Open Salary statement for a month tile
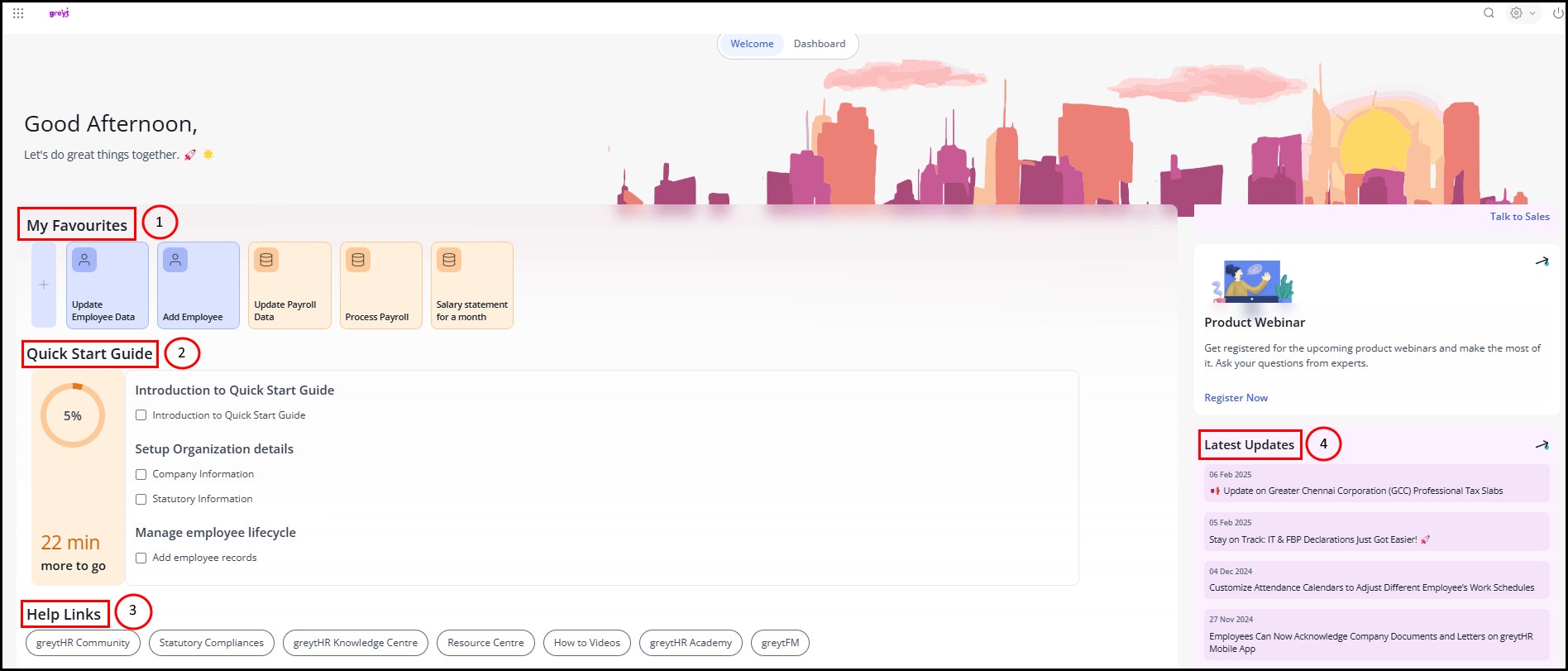1568x671 pixels. pyautogui.click(x=472, y=285)
